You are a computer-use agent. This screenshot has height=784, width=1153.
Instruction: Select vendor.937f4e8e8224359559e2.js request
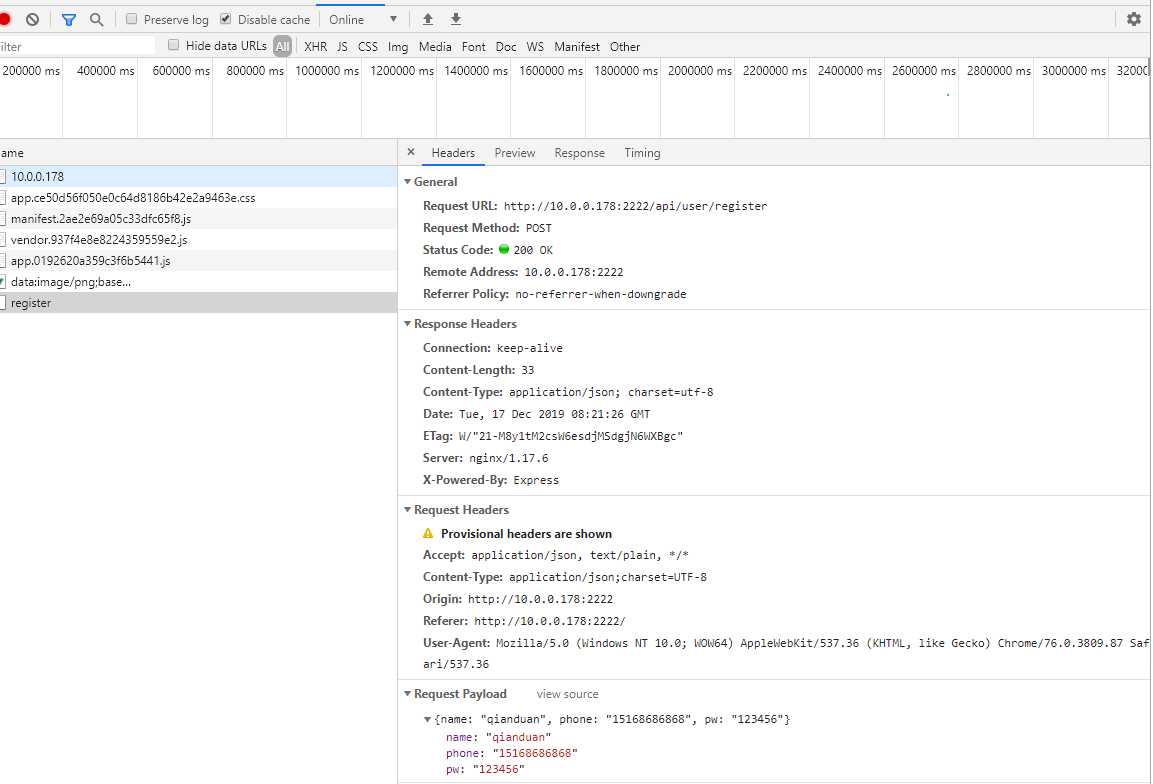pyautogui.click(x=199, y=240)
